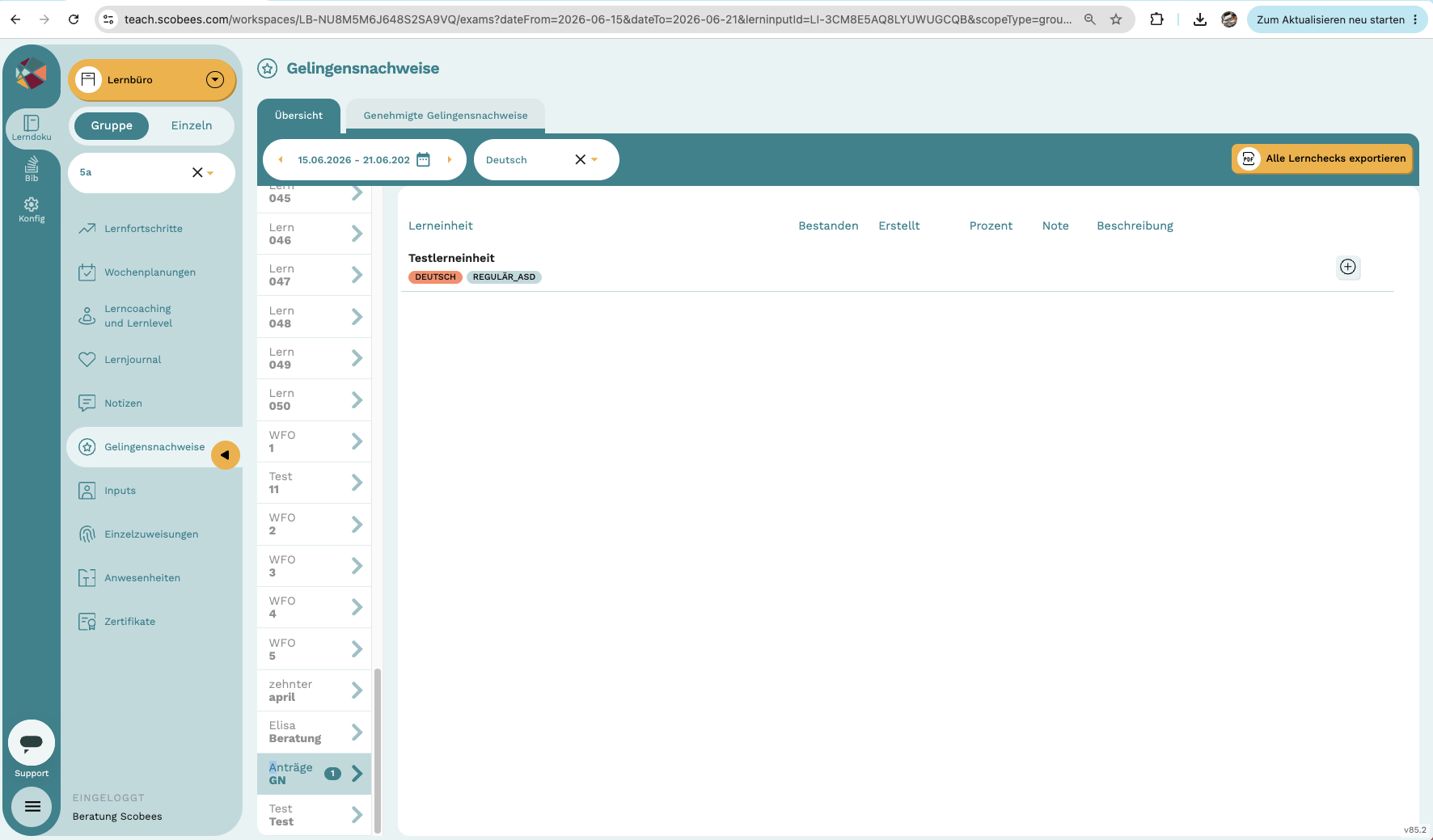Select student Anträge GN
Viewport: 1433px width, 840px height.
(x=314, y=774)
